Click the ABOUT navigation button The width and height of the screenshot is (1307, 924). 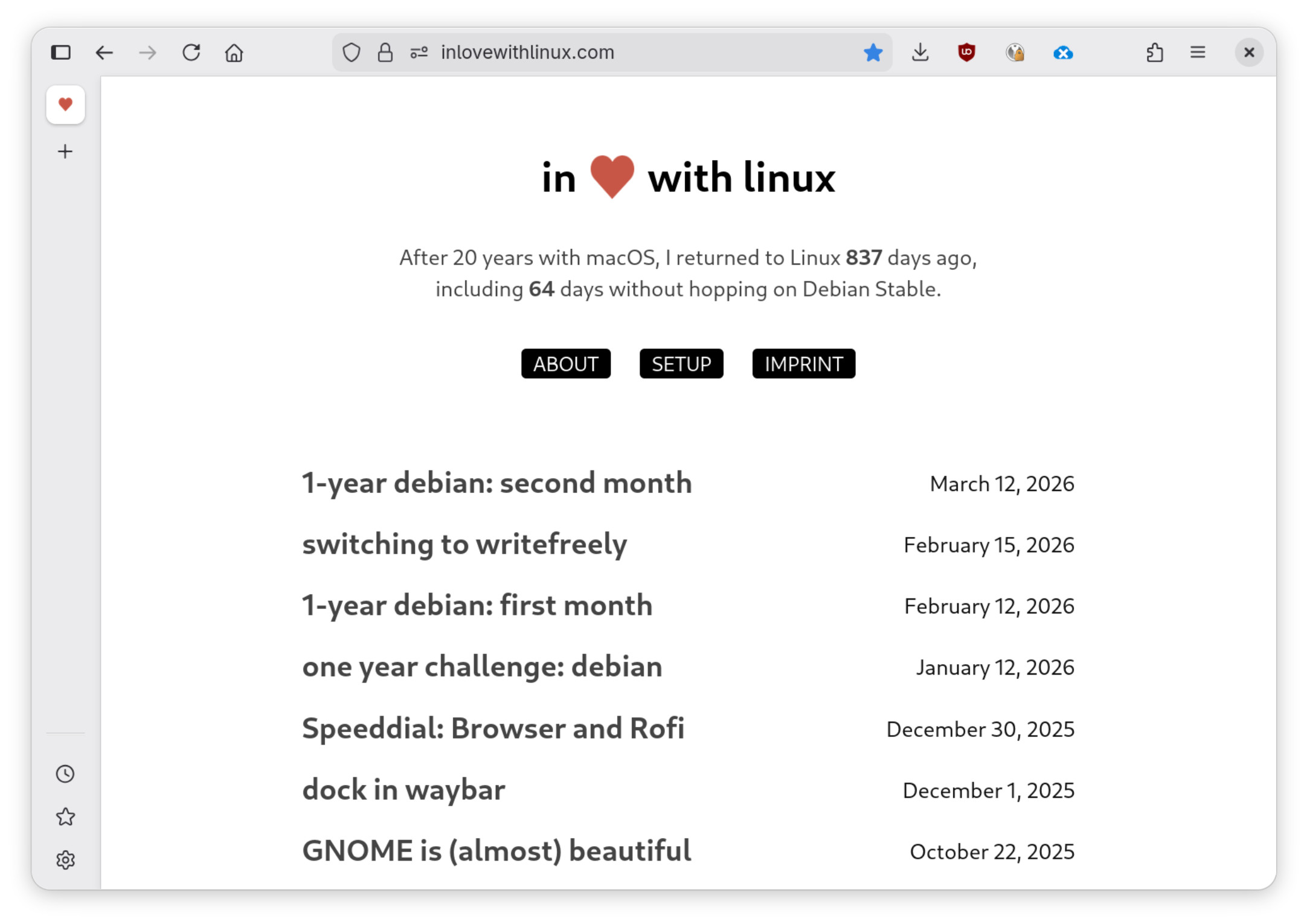(x=565, y=364)
